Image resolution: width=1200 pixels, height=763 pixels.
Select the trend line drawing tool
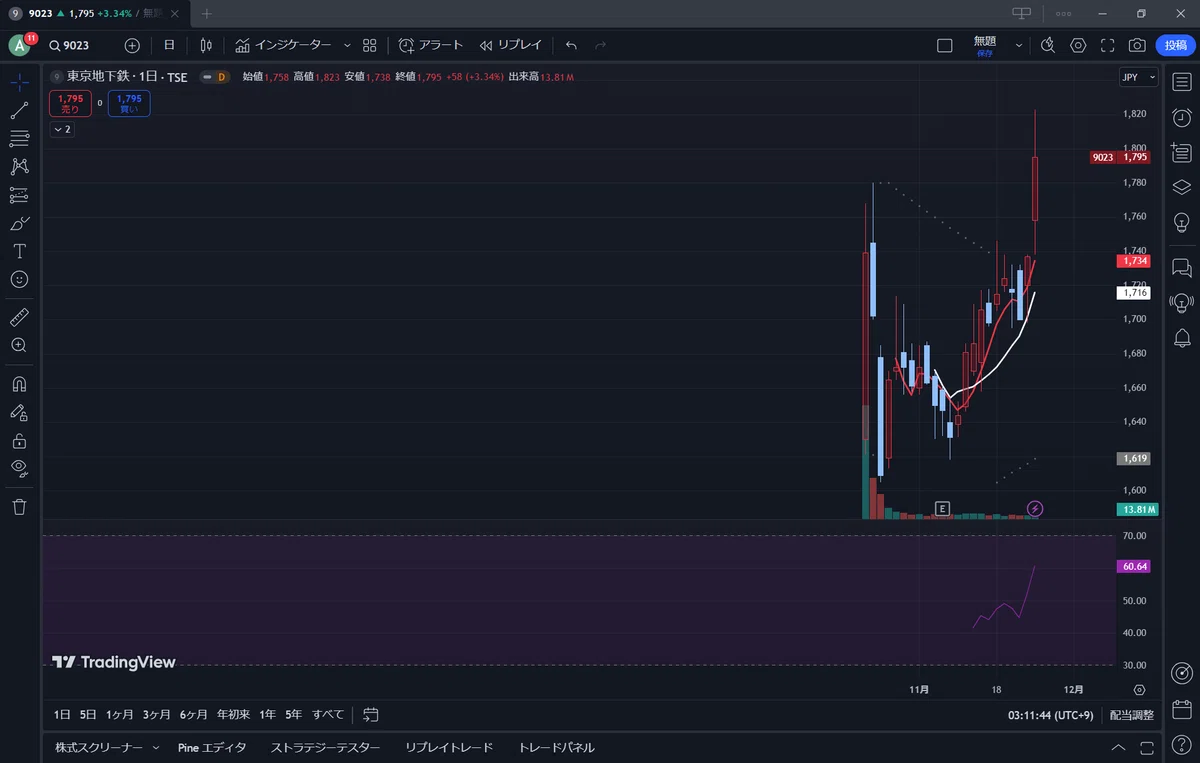pos(19,110)
